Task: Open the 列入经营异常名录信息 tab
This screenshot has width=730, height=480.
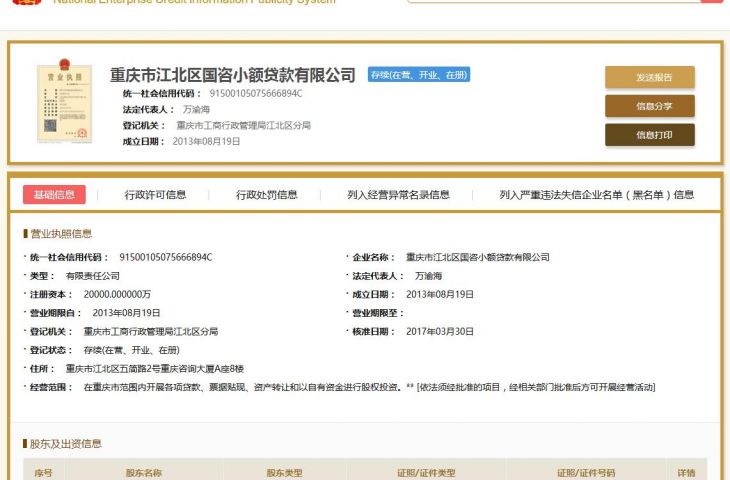Action: (398, 195)
